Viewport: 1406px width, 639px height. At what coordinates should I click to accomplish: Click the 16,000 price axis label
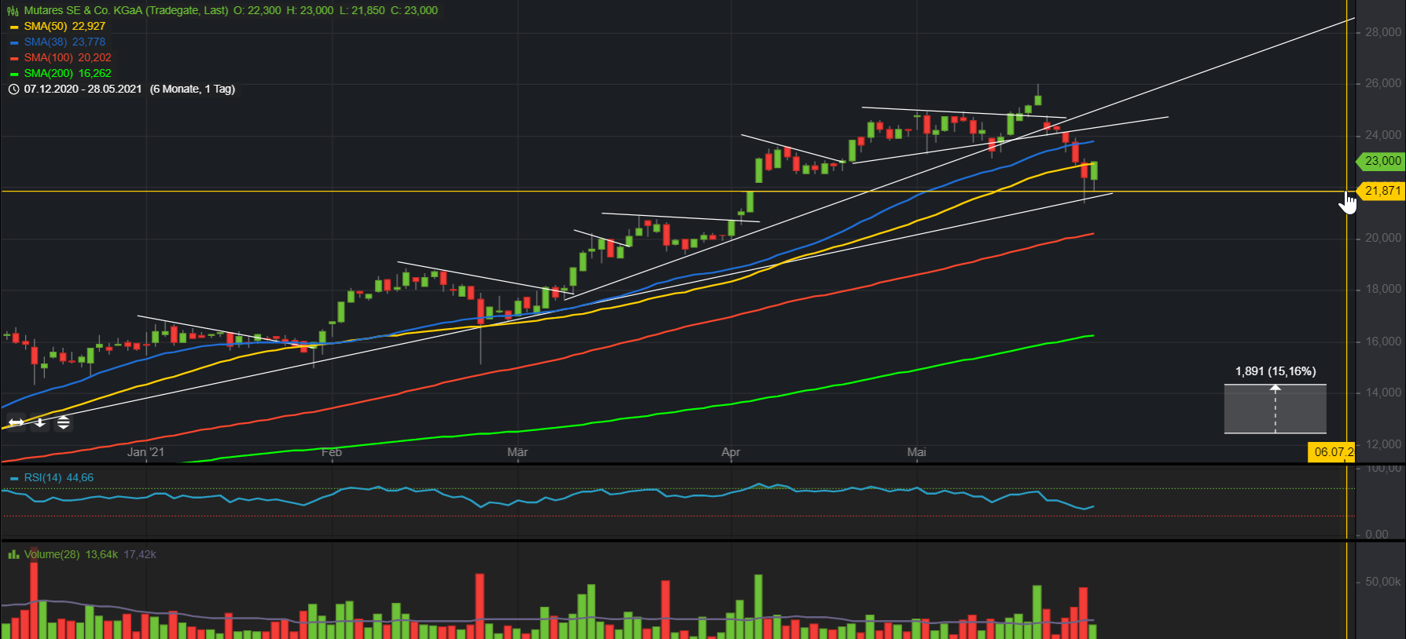click(1381, 341)
